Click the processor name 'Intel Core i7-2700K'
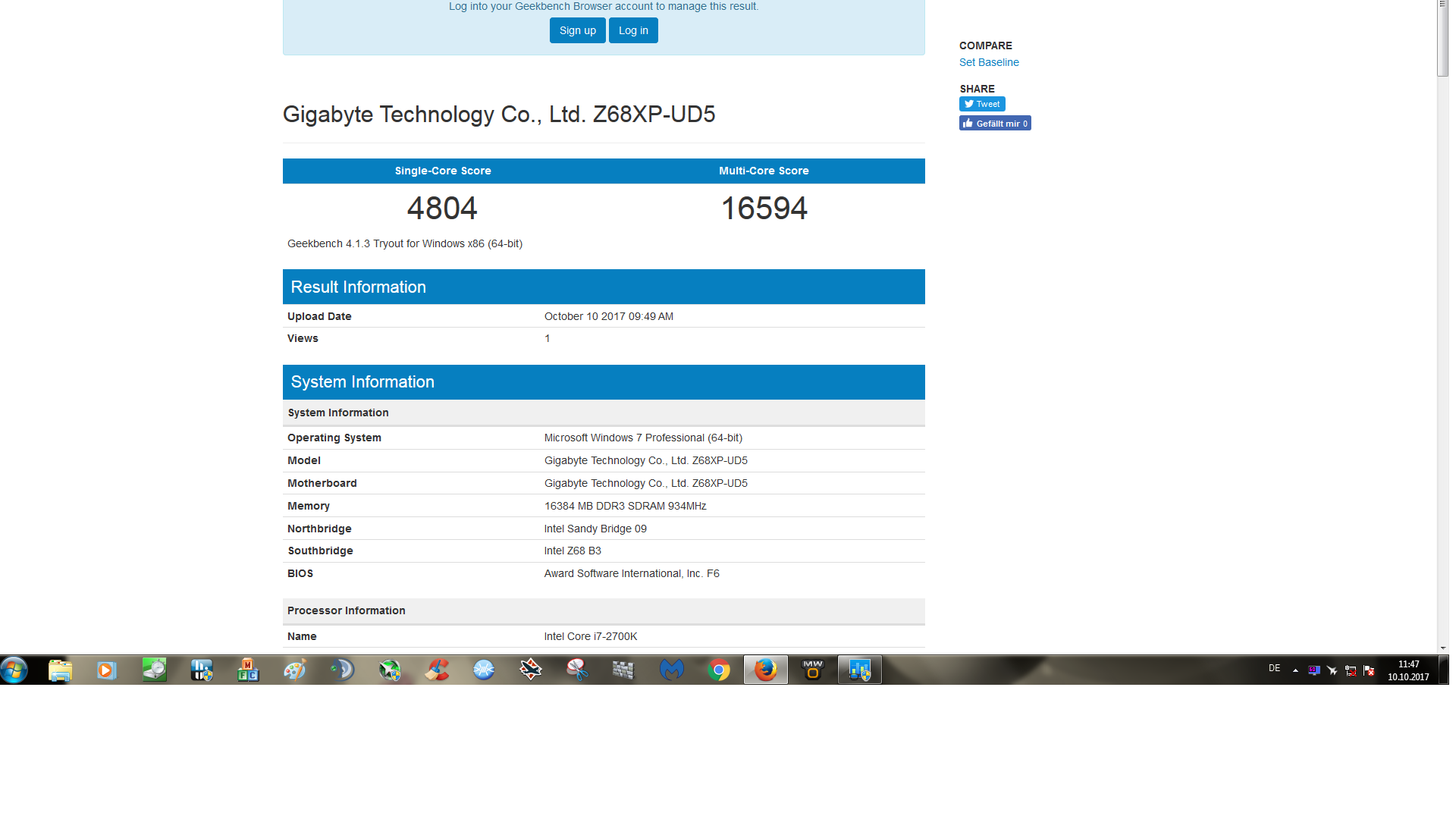 pyautogui.click(x=591, y=636)
